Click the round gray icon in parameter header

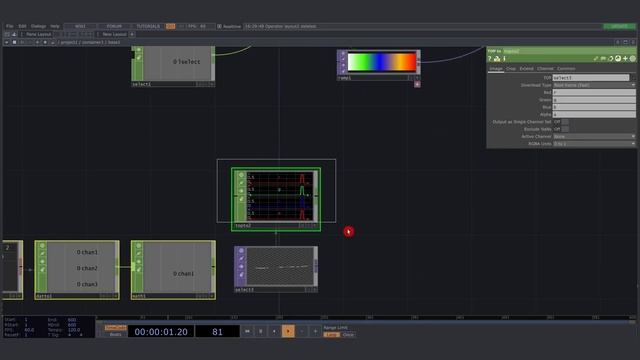(633, 59)
